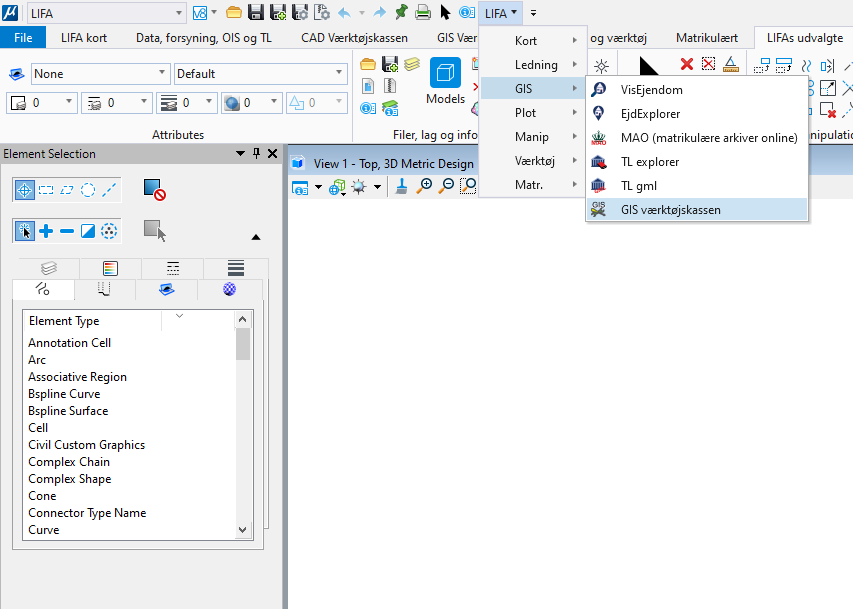Choose EjdExplorer from the GIS submenu
The width and height of the screenshot is (853, 609).
coord(650,114)
